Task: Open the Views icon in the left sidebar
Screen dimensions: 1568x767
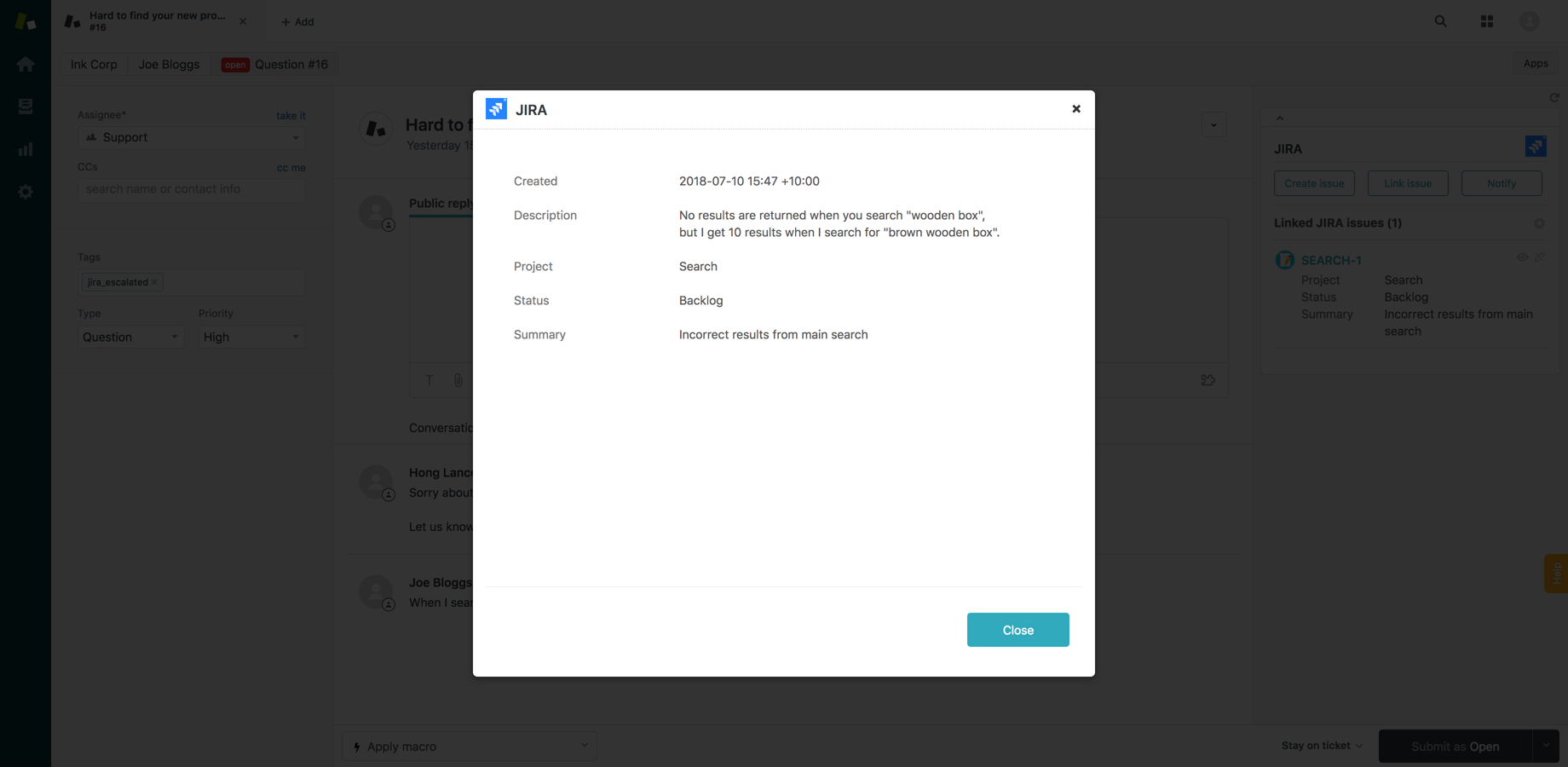Action: (26, 106)
